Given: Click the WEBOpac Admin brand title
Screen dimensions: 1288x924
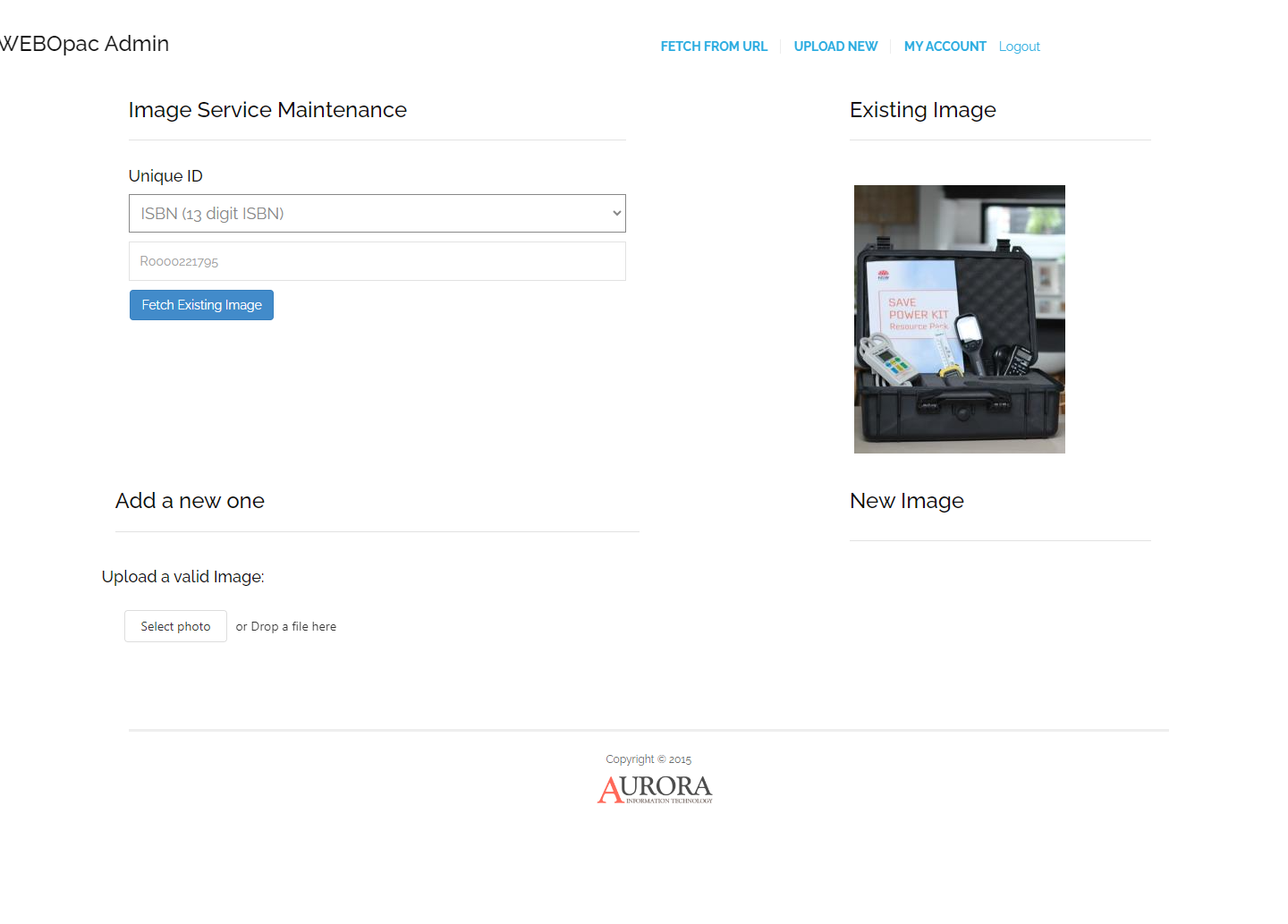Looking at the screenshot, I should pos(85,44).
